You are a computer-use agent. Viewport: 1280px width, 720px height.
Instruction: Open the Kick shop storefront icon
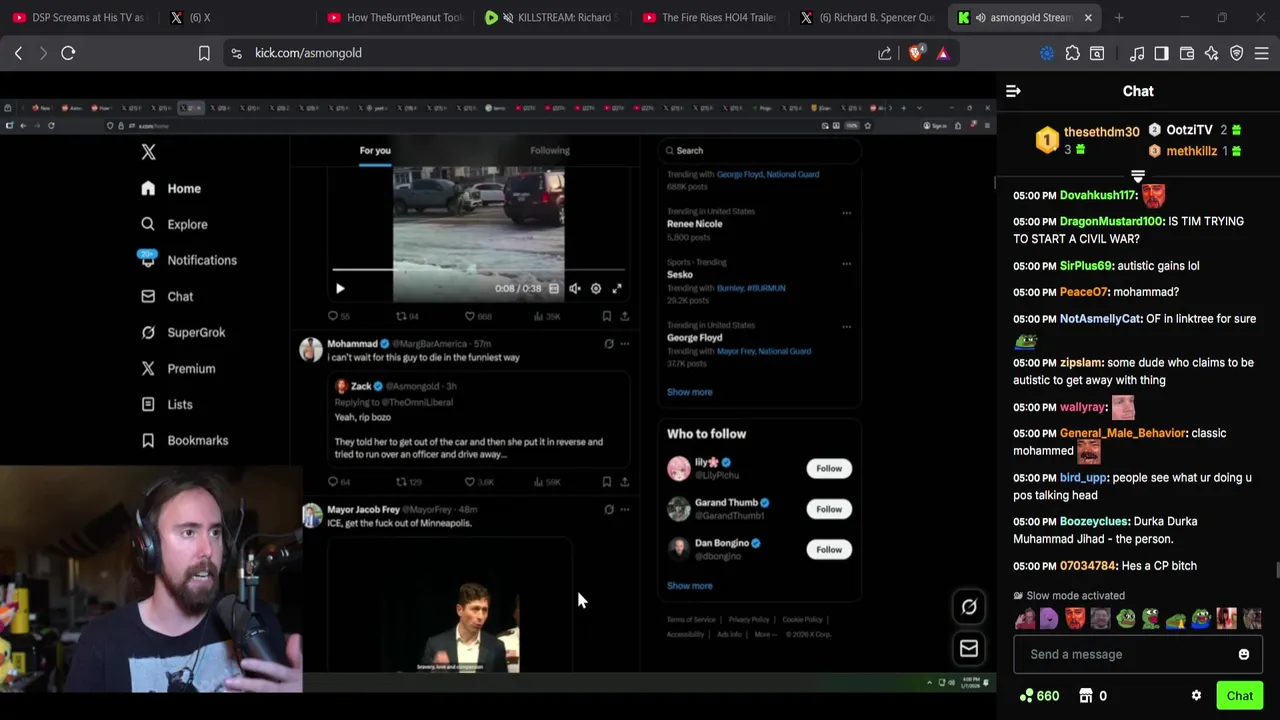click(1085, 696)
